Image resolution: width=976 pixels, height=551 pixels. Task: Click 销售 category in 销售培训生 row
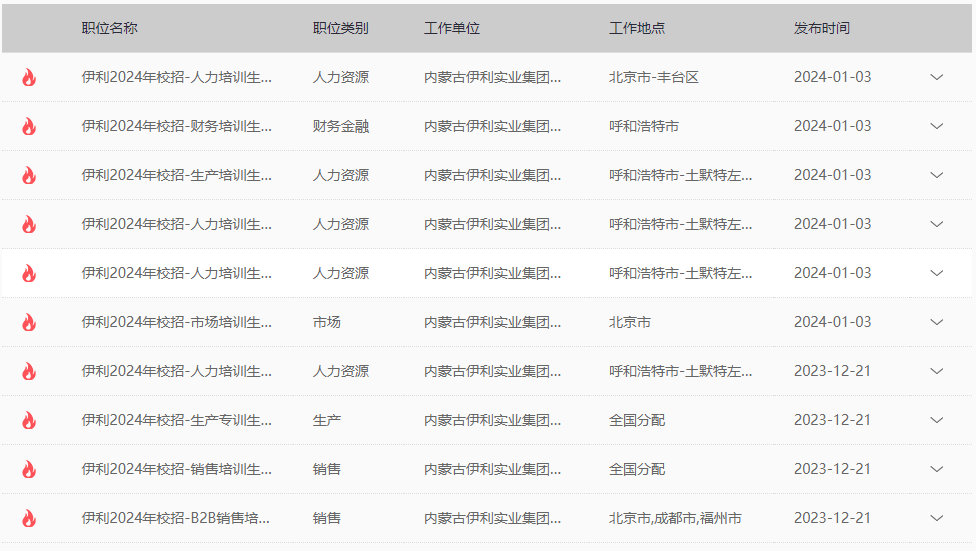[x=327, y=469]
